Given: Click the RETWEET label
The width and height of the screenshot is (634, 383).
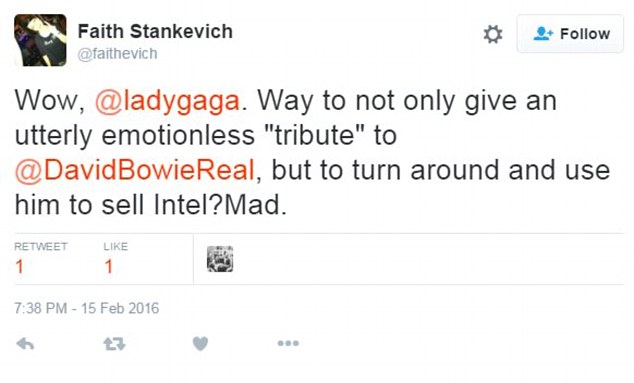Looking at the screenshot, I should [x=41, y=246].
